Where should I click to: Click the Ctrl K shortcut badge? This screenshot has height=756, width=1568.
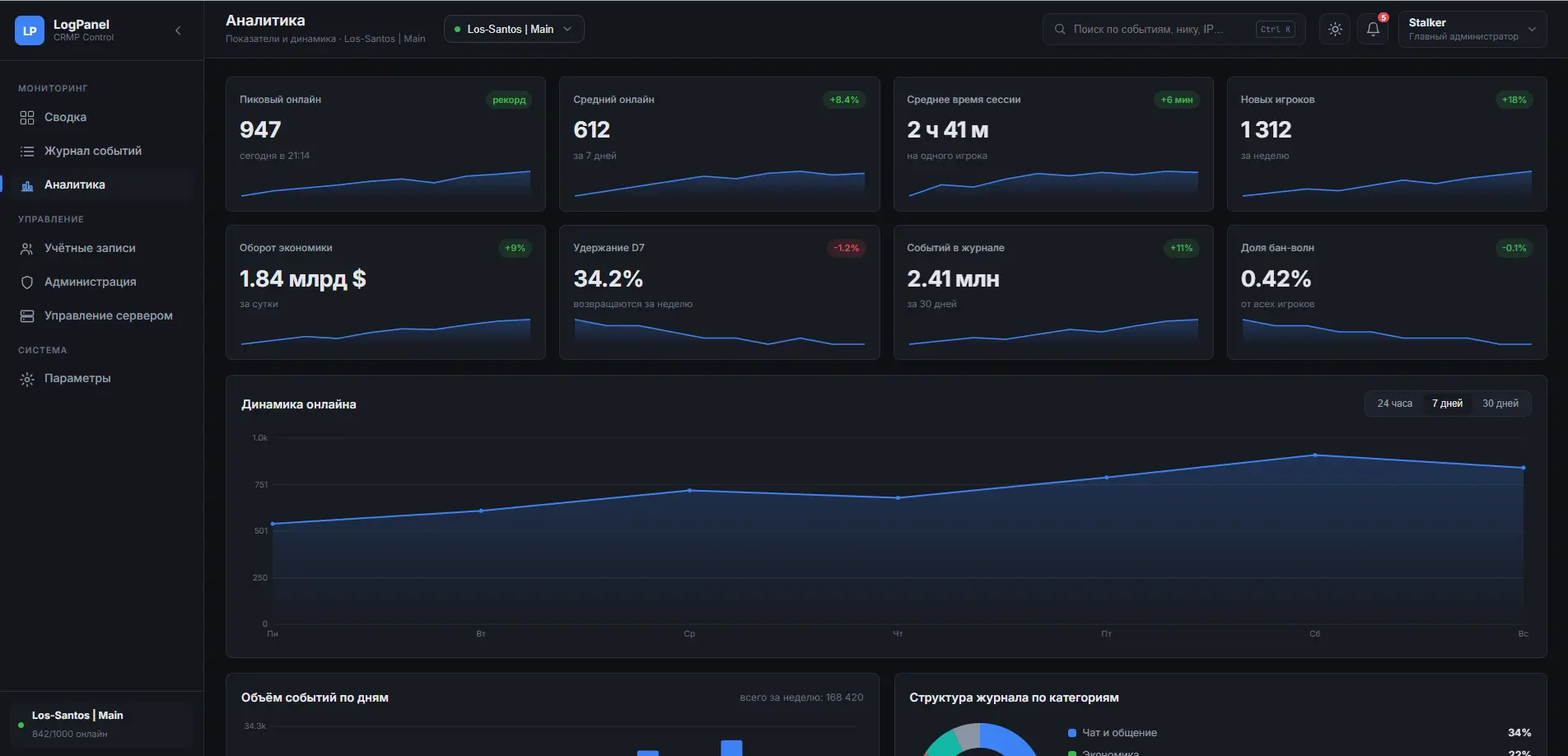[x=1276, y=30]
